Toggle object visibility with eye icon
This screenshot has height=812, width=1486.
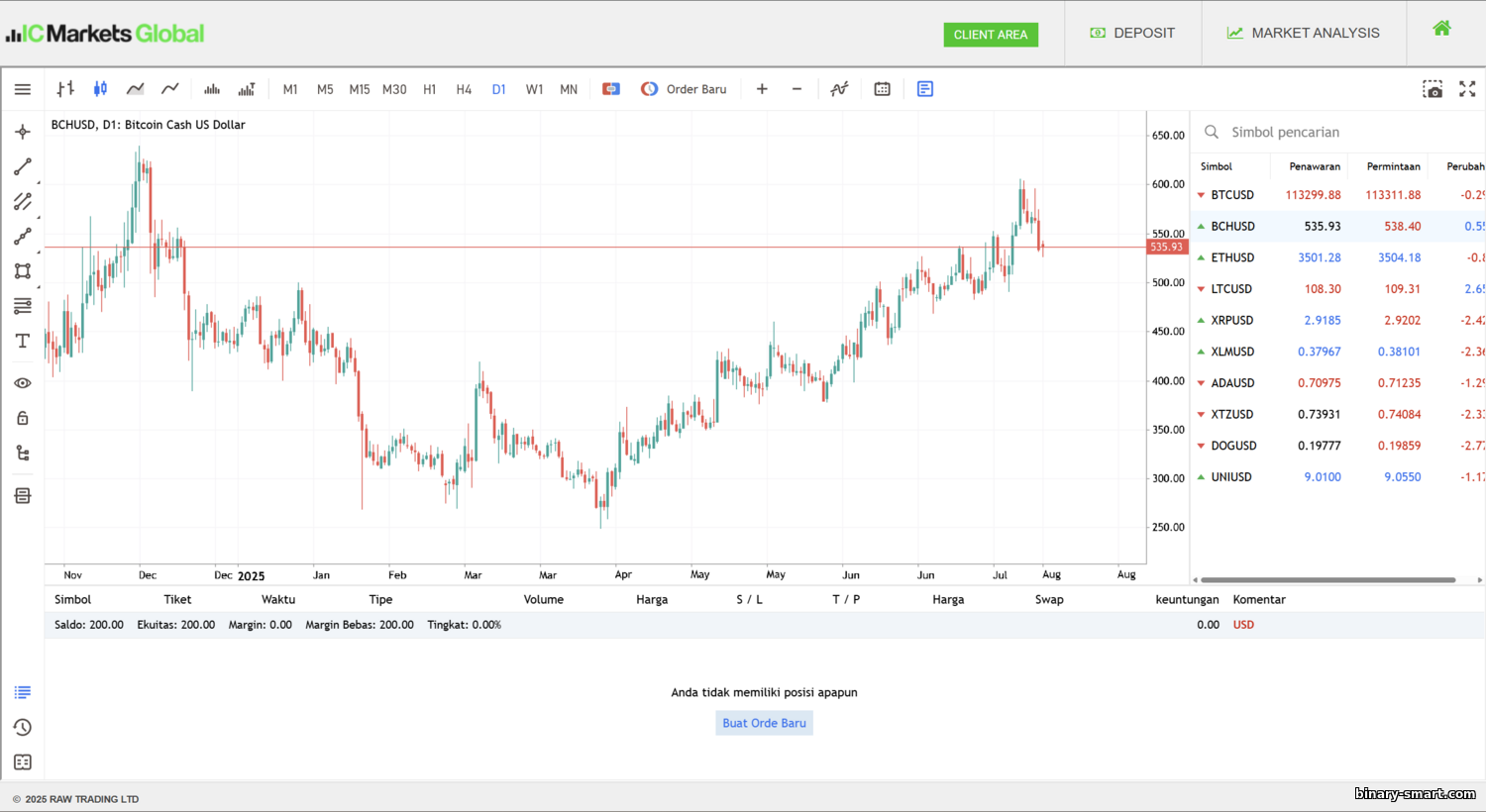tap(23, 383)
